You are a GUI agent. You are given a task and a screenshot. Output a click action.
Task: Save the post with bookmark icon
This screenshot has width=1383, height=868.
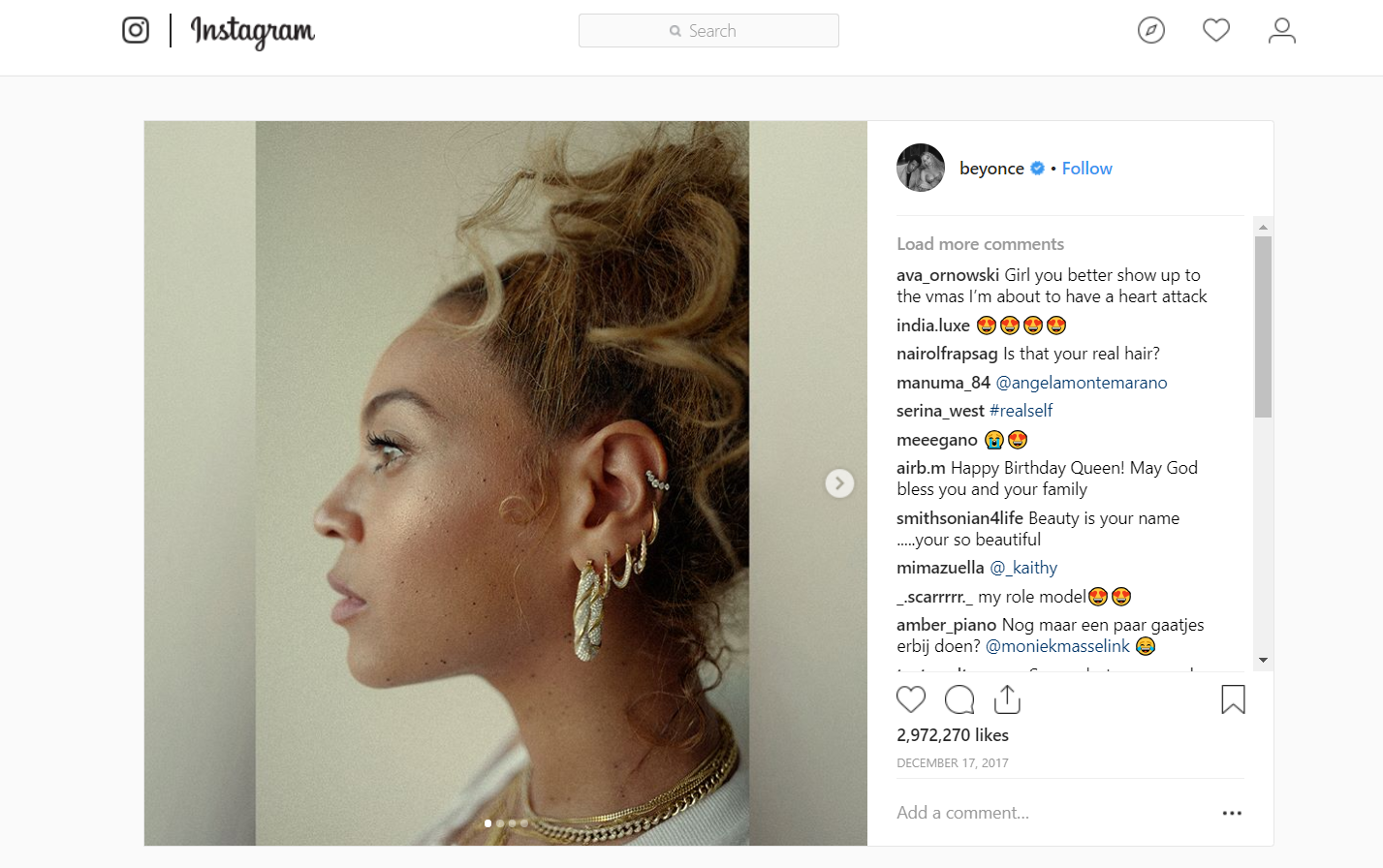(1233, 699)
